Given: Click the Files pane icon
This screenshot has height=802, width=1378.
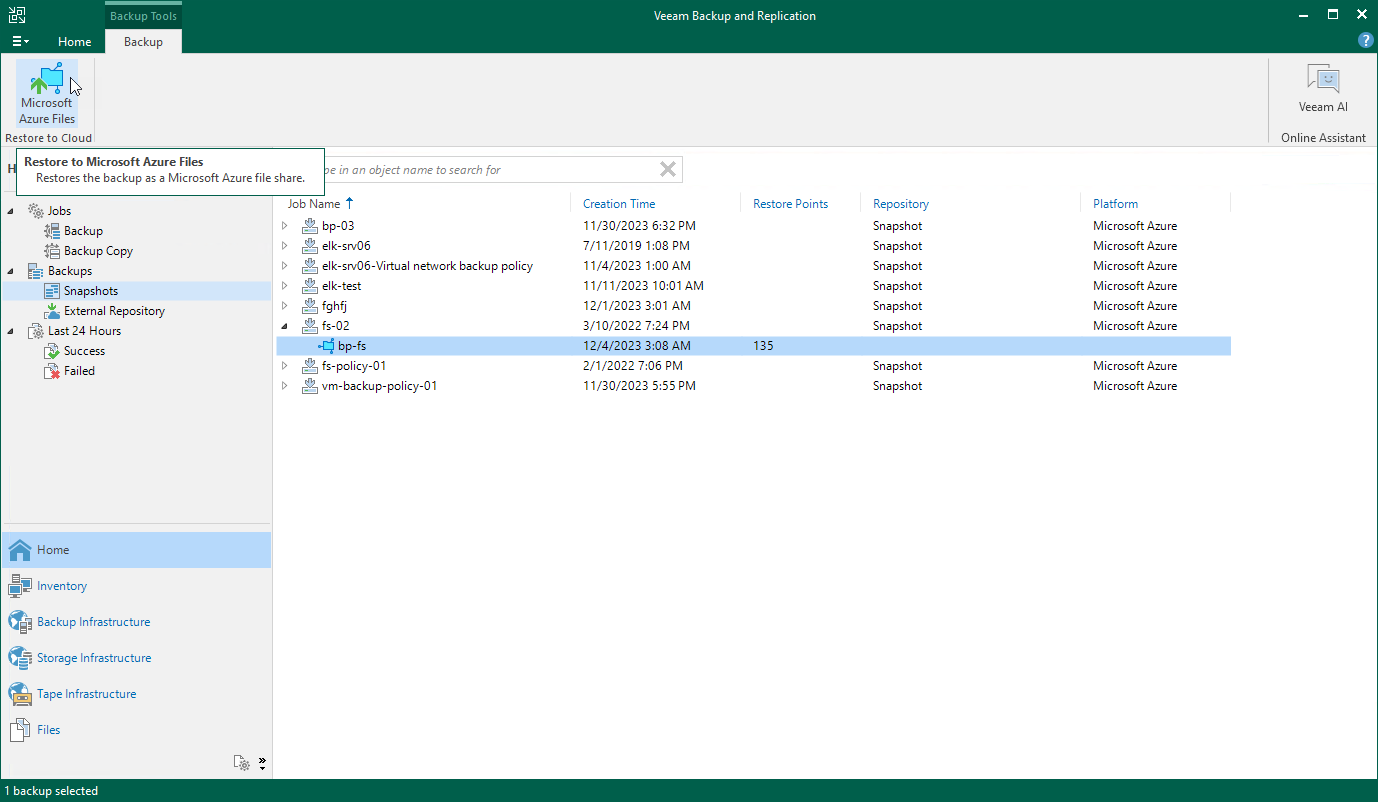Looking at the screenshot, I should [20, 730].
